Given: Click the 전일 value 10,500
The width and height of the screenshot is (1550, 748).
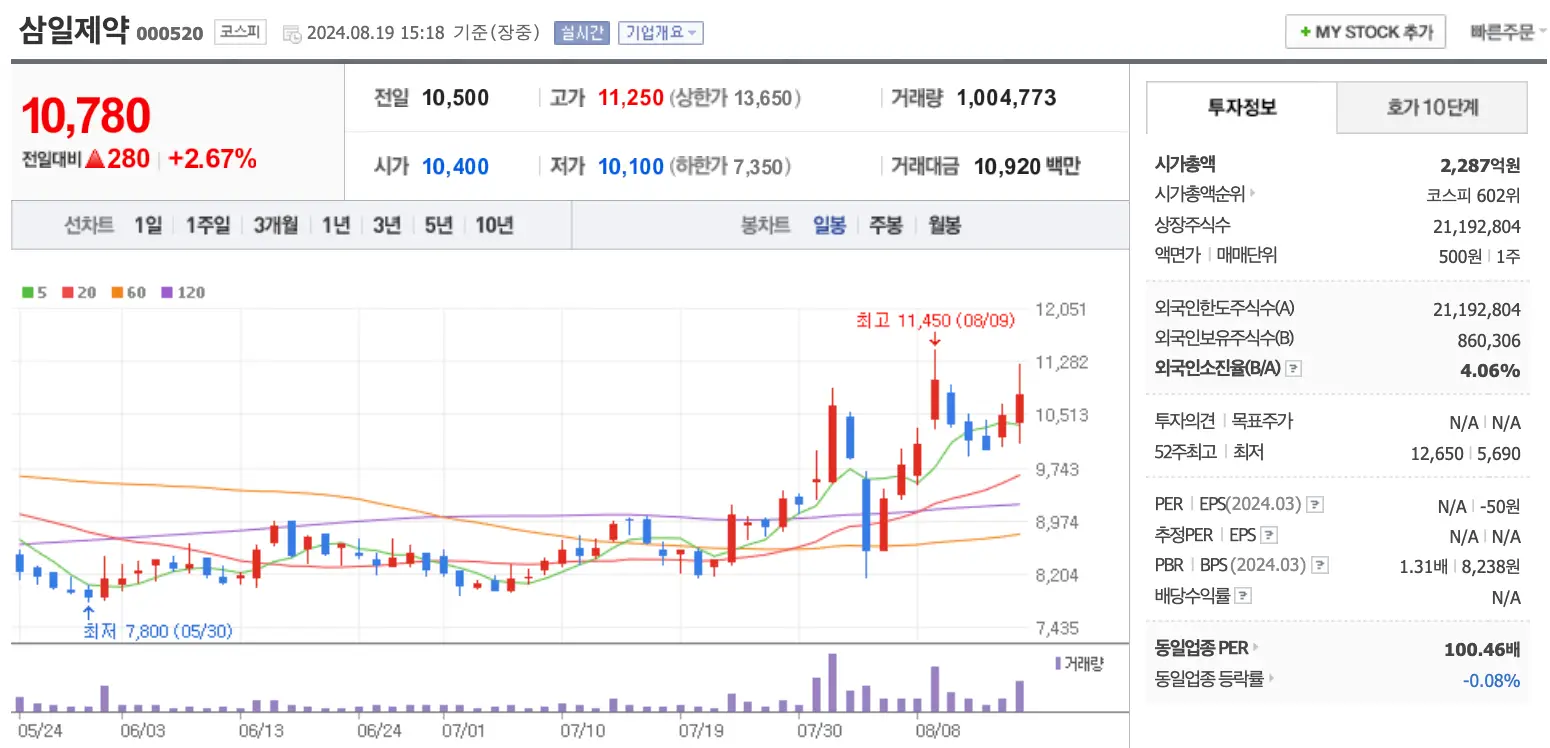Looking at the screenshot, I should (455, 98).
